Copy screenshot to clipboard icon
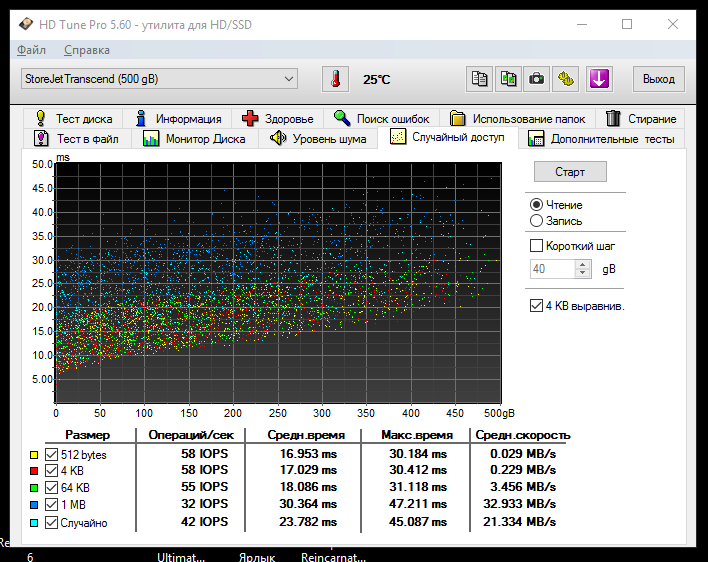The width and height of the screenshot is (708, 562). 509,79
